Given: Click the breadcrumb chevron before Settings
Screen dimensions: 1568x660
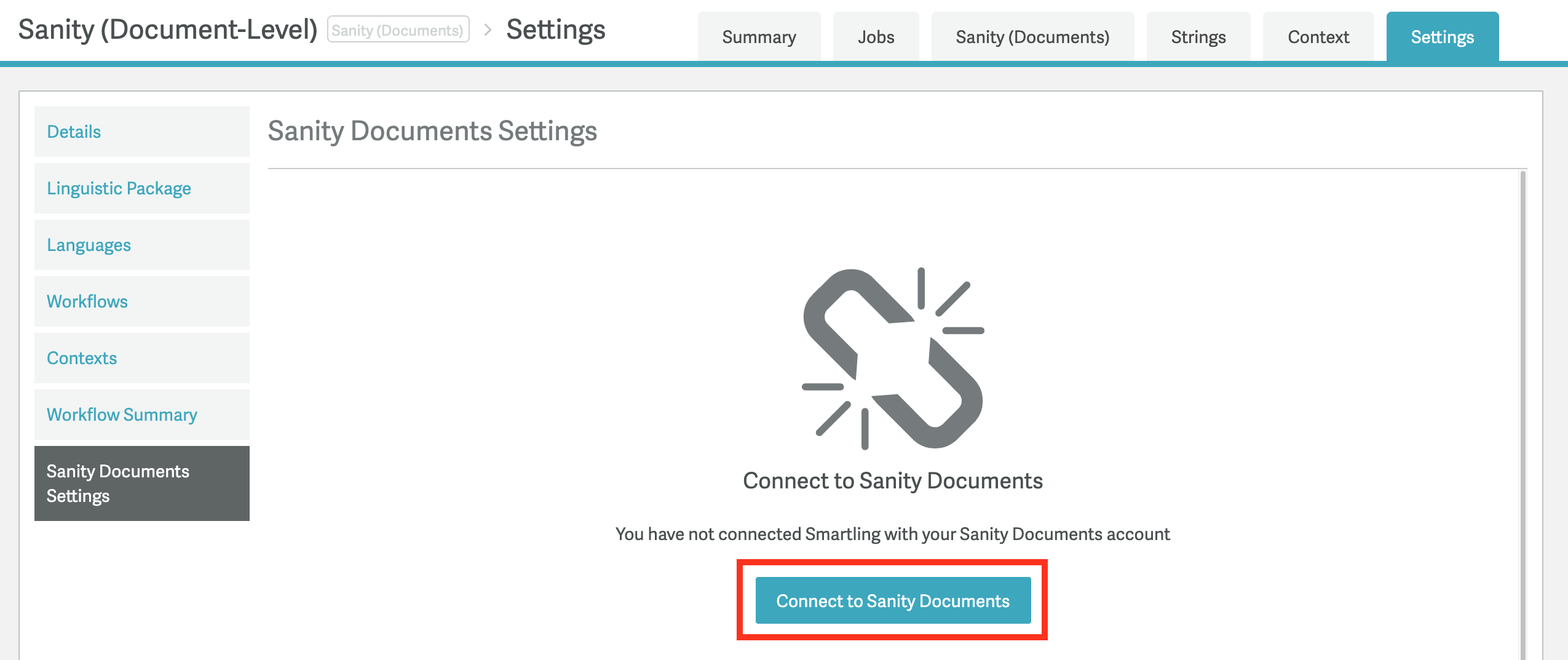Looking at the screenshot, I should point(488,30).
